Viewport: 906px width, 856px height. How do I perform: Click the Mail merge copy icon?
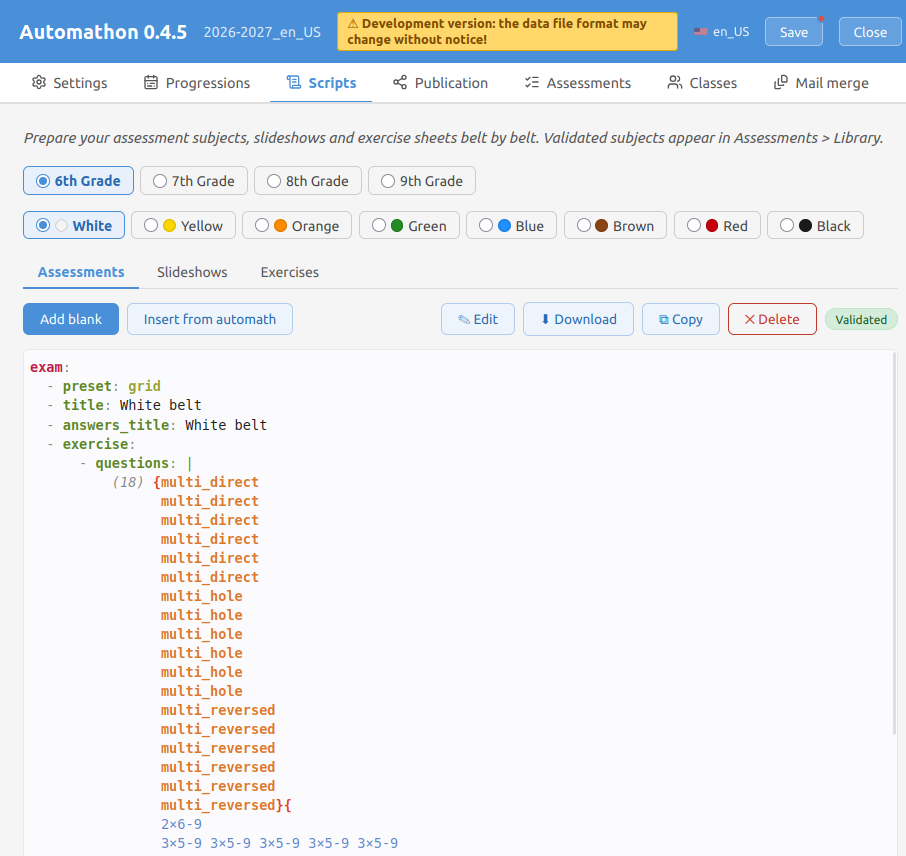pos(781,83)
